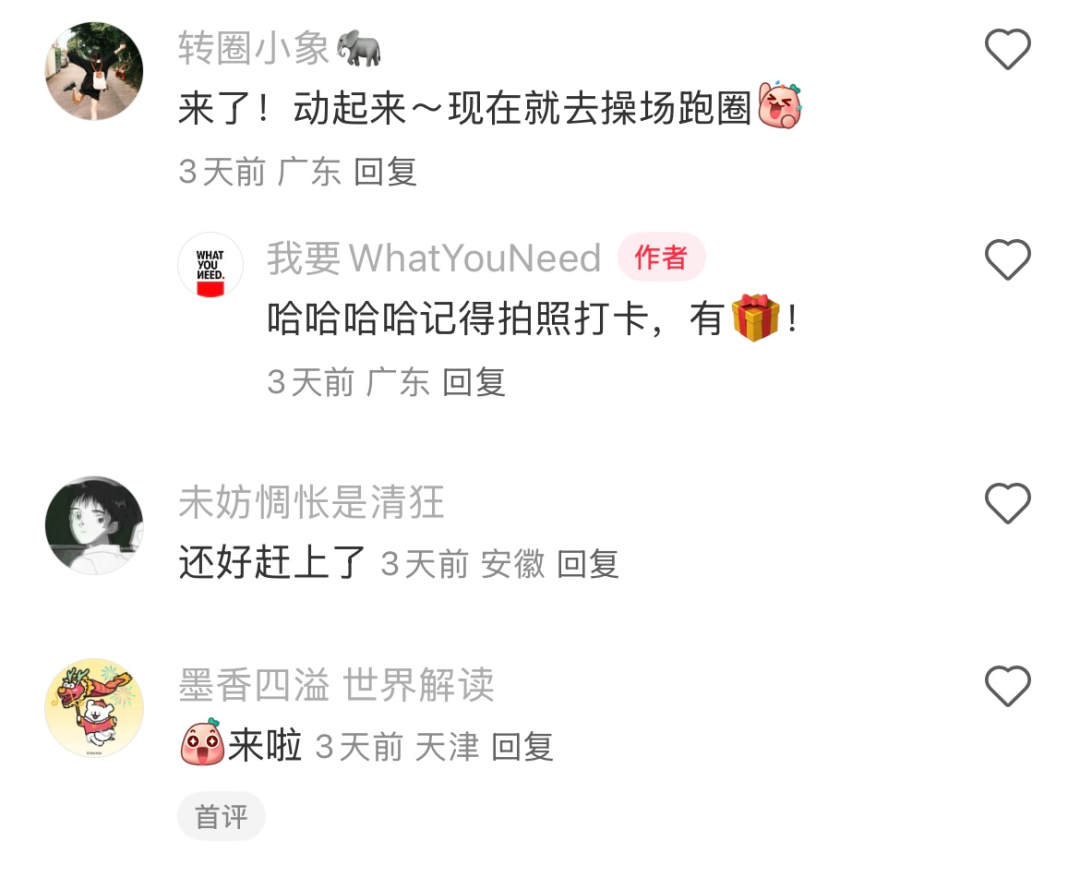Open the dragon avatar of 墨香四溢

coord(94,708)
